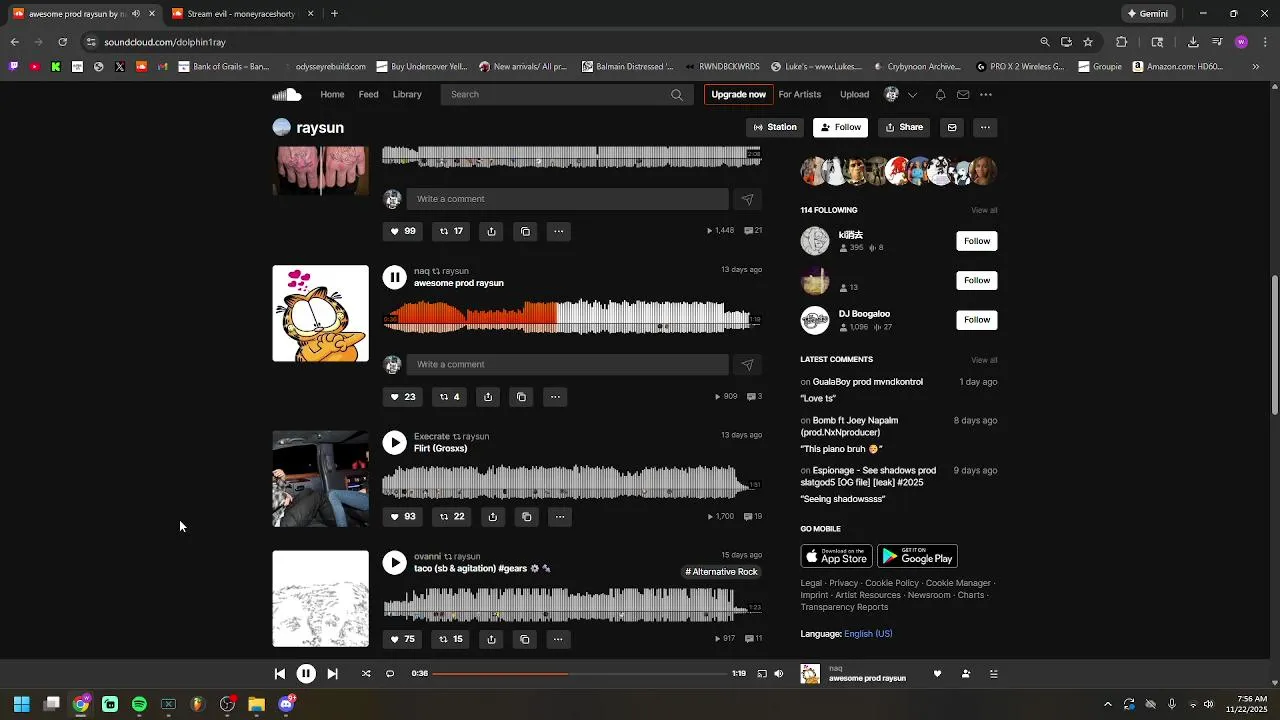Click the search magnifier icon
The image size is (1280, 720).
pos(677,95)
